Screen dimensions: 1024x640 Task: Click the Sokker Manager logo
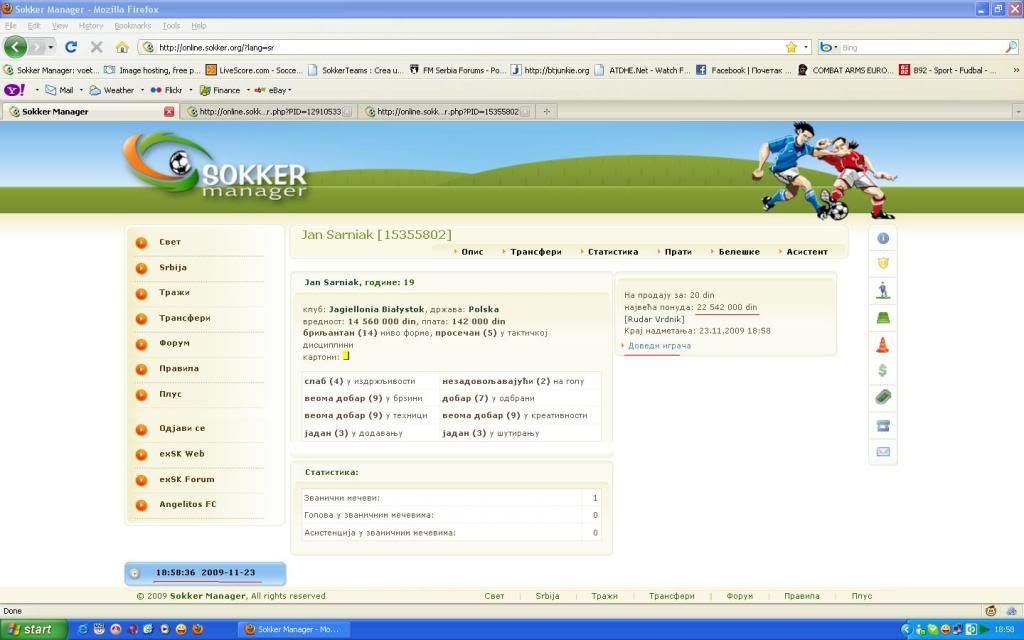pos(216,167)
